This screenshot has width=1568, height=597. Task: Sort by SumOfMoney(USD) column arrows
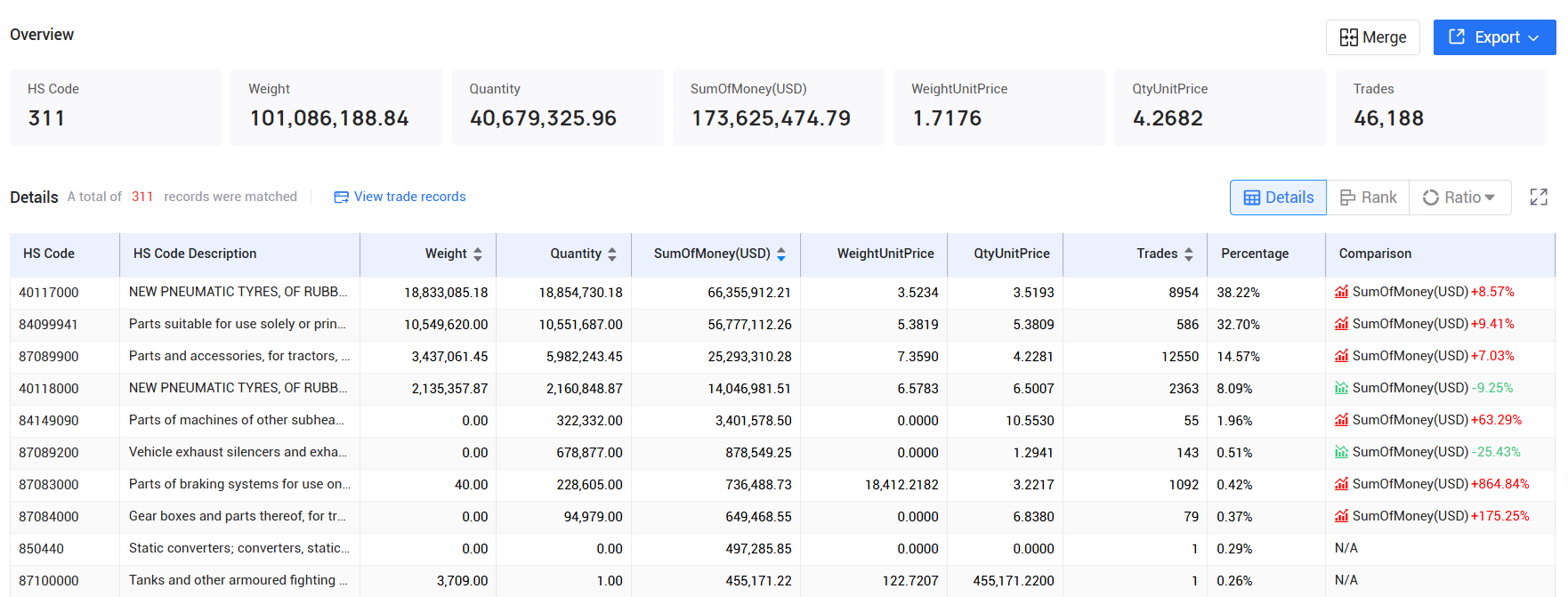coord(781,254)
